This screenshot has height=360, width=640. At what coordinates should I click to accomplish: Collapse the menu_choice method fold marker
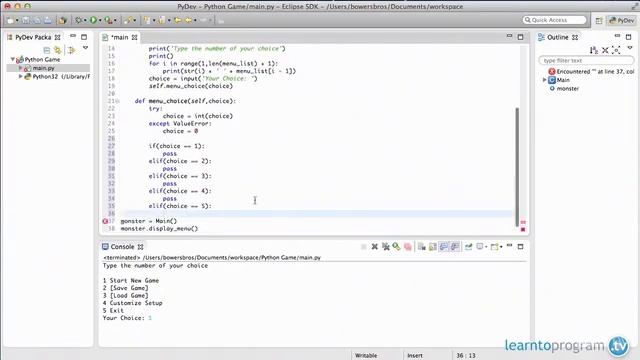(118, 101)
